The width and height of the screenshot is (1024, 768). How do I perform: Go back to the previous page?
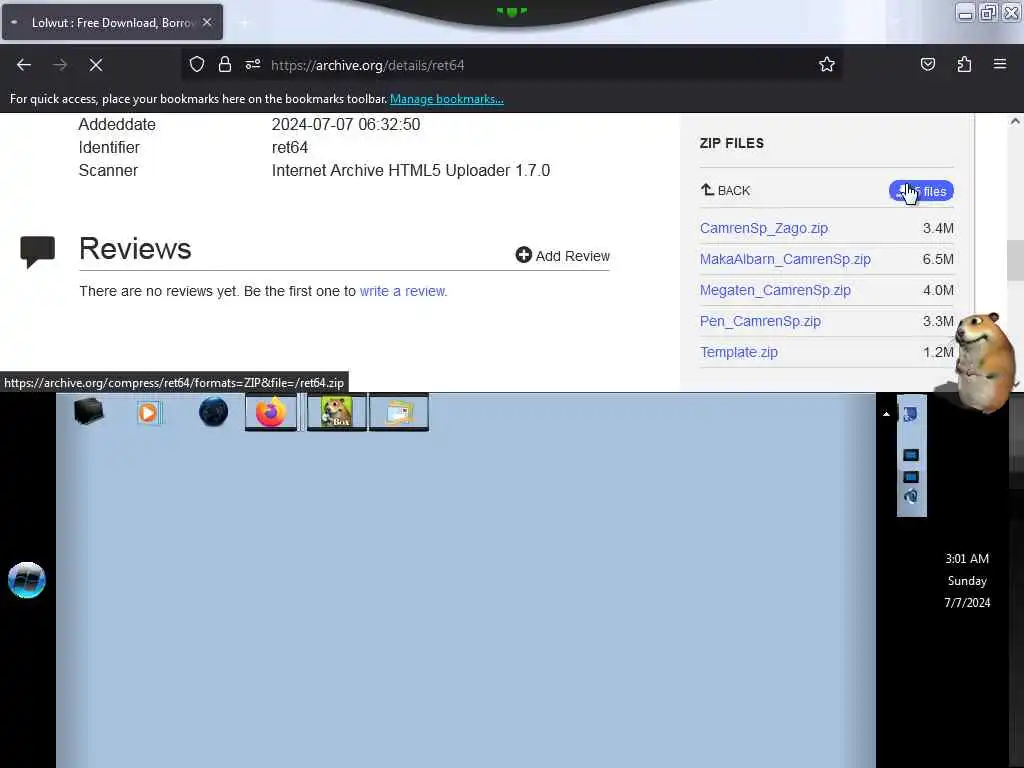24,65
